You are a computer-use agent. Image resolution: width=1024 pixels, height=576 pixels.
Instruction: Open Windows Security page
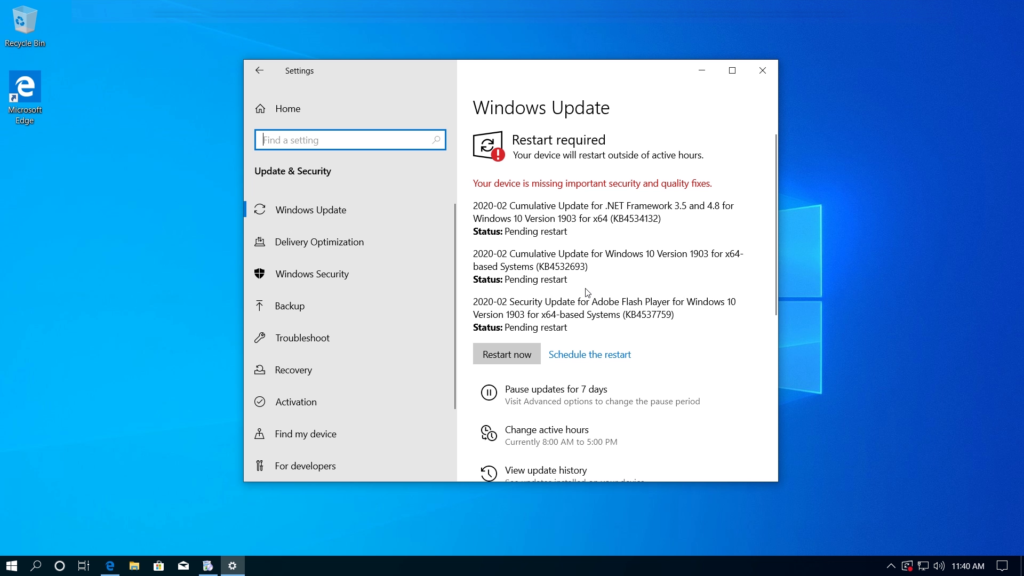coord(312,274)
